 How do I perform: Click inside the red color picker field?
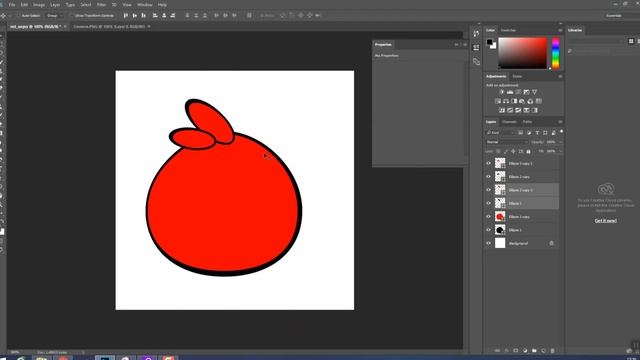[x=522, y=53]
